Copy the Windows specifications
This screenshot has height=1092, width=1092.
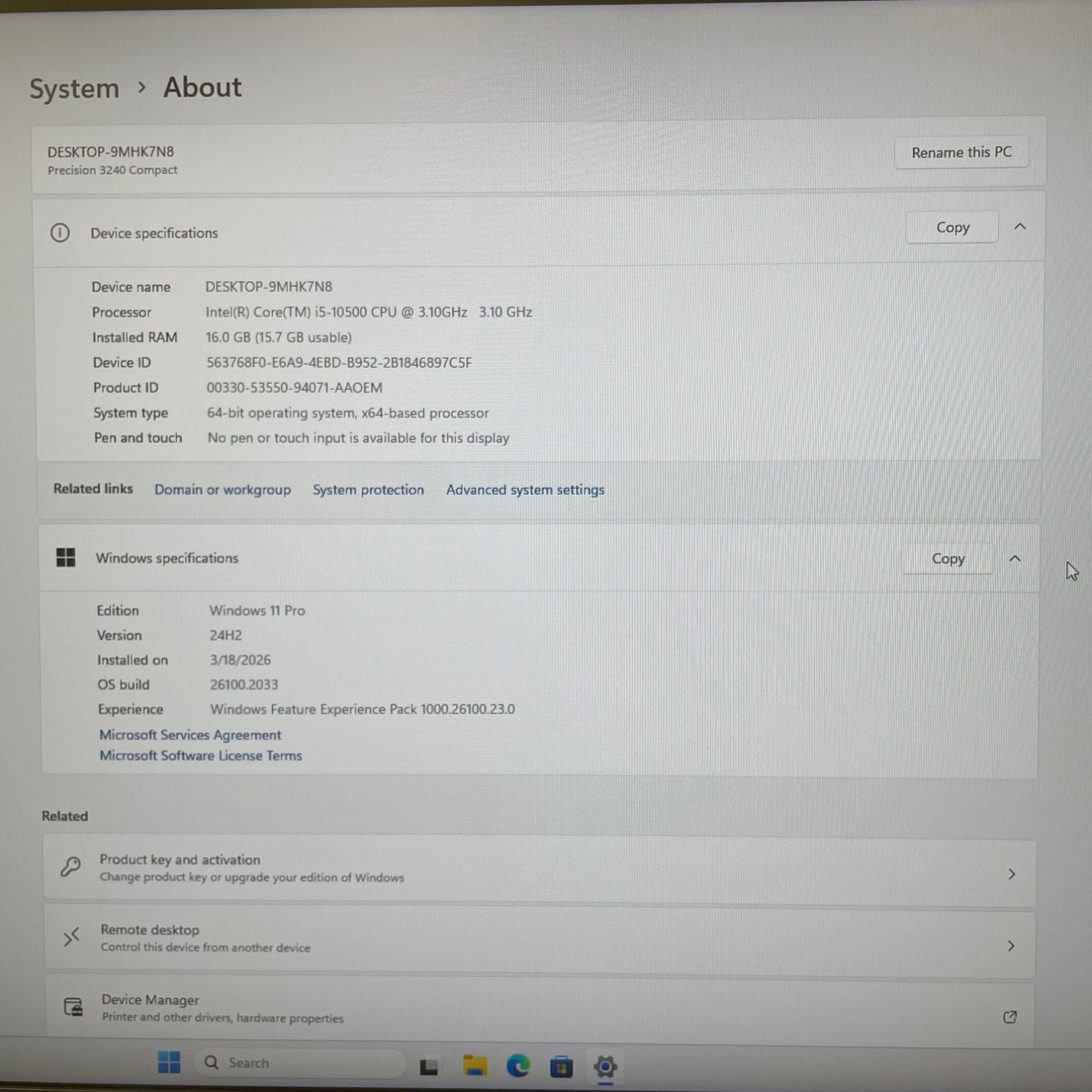coord(948,559)
